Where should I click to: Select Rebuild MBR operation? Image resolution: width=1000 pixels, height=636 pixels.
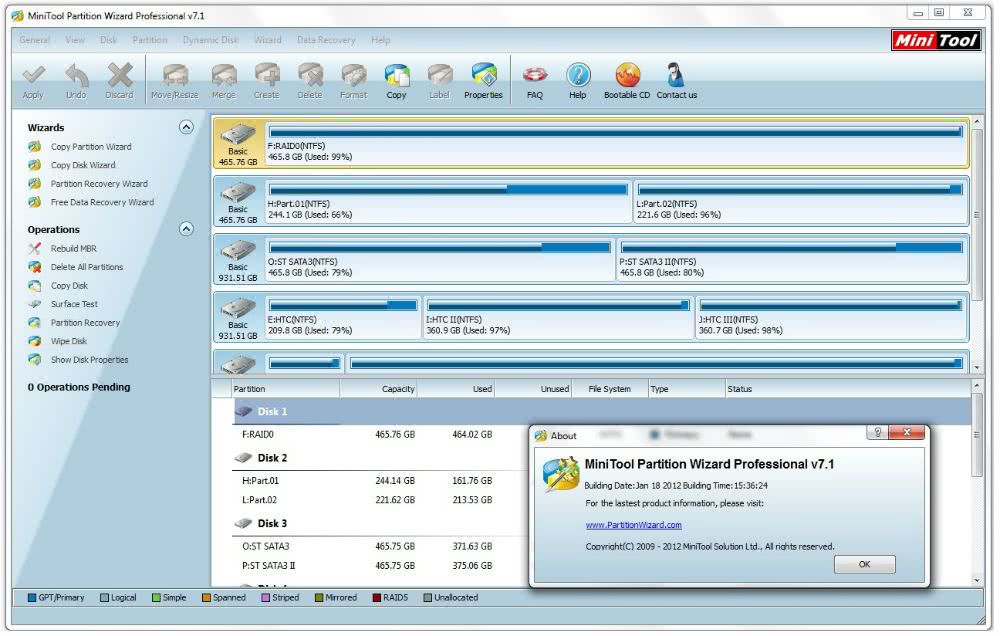(73, 249)
